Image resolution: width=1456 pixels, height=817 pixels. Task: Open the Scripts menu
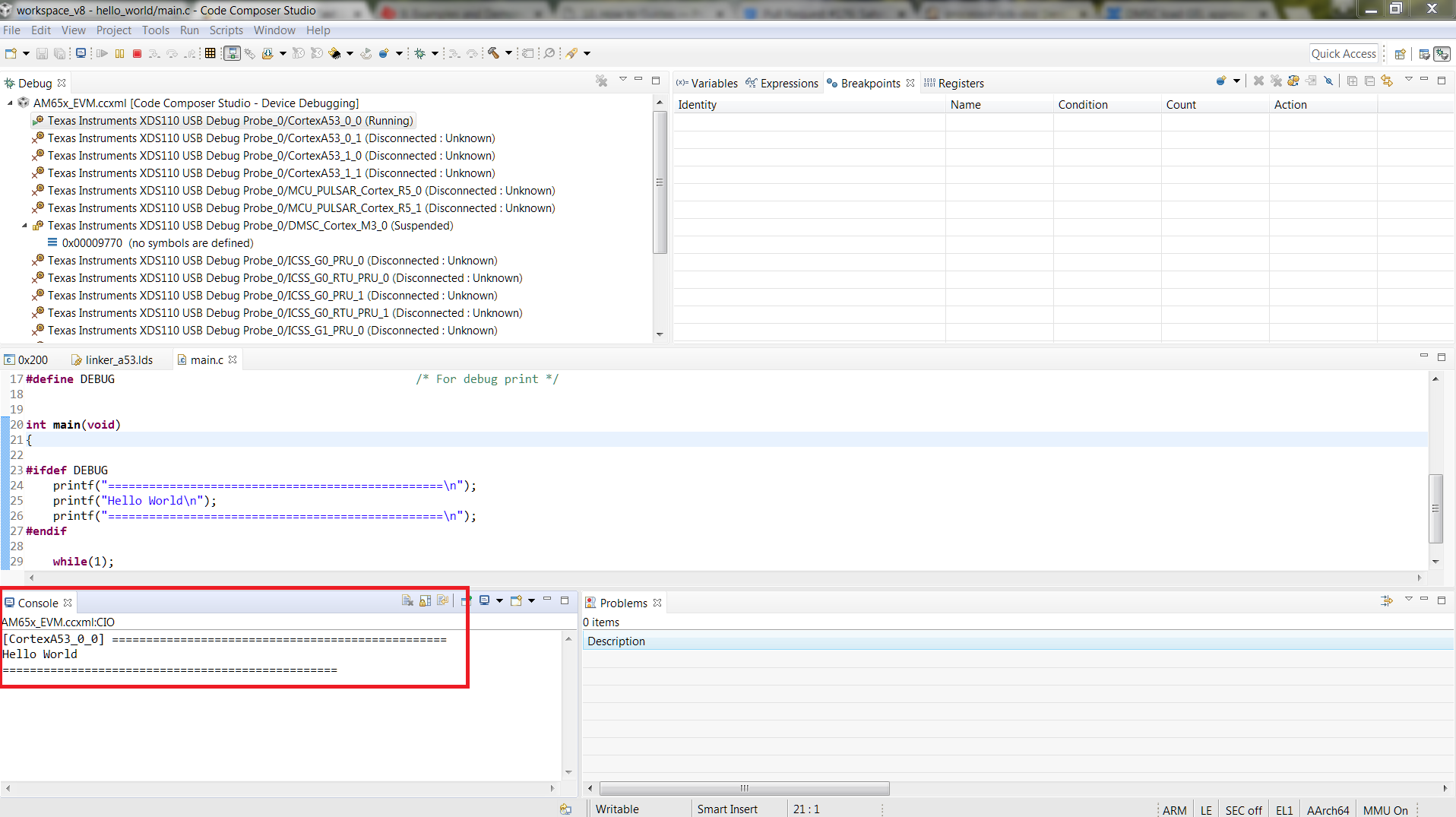(x=226, y=30)
